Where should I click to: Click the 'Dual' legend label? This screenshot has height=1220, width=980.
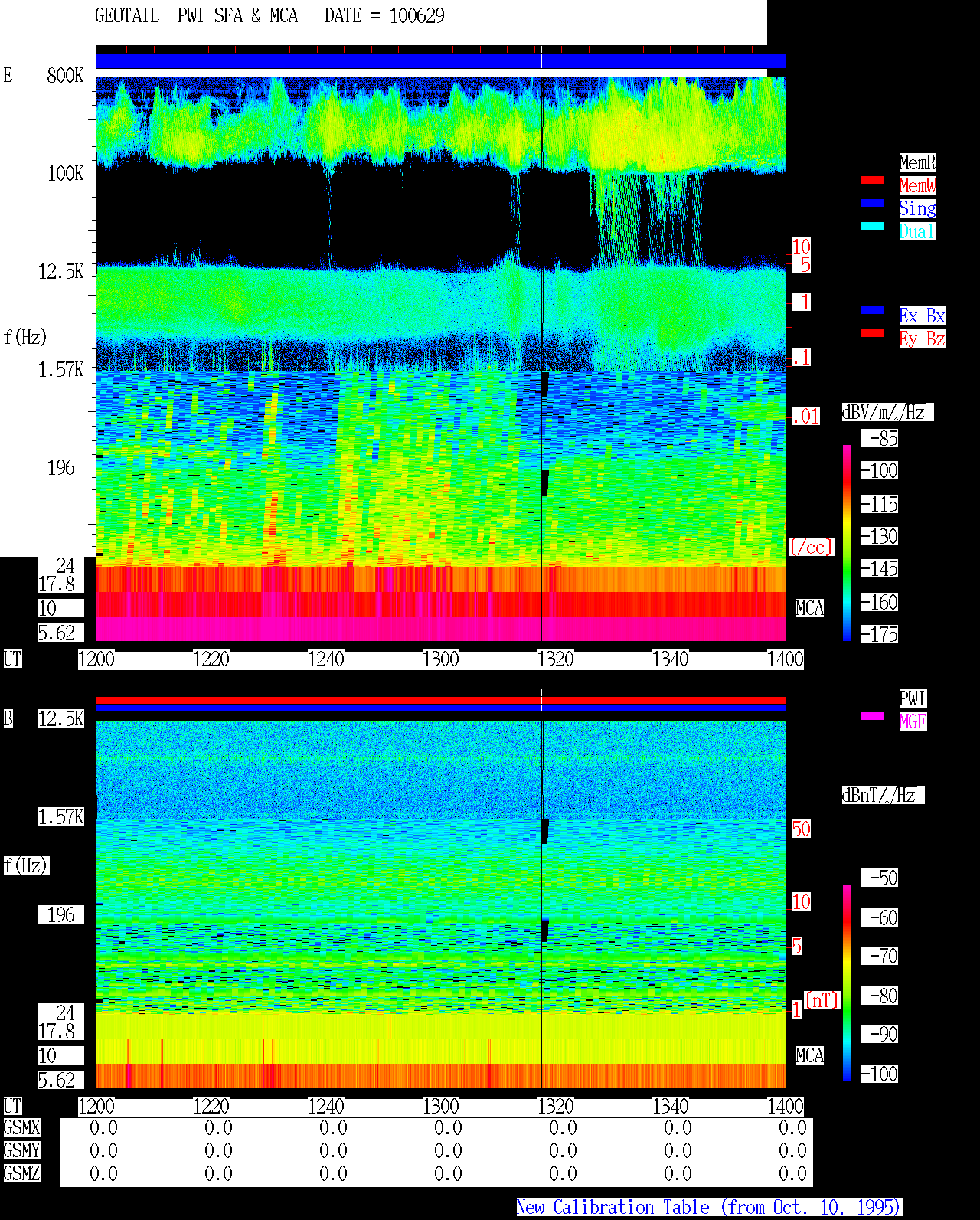tap(917, 231)
